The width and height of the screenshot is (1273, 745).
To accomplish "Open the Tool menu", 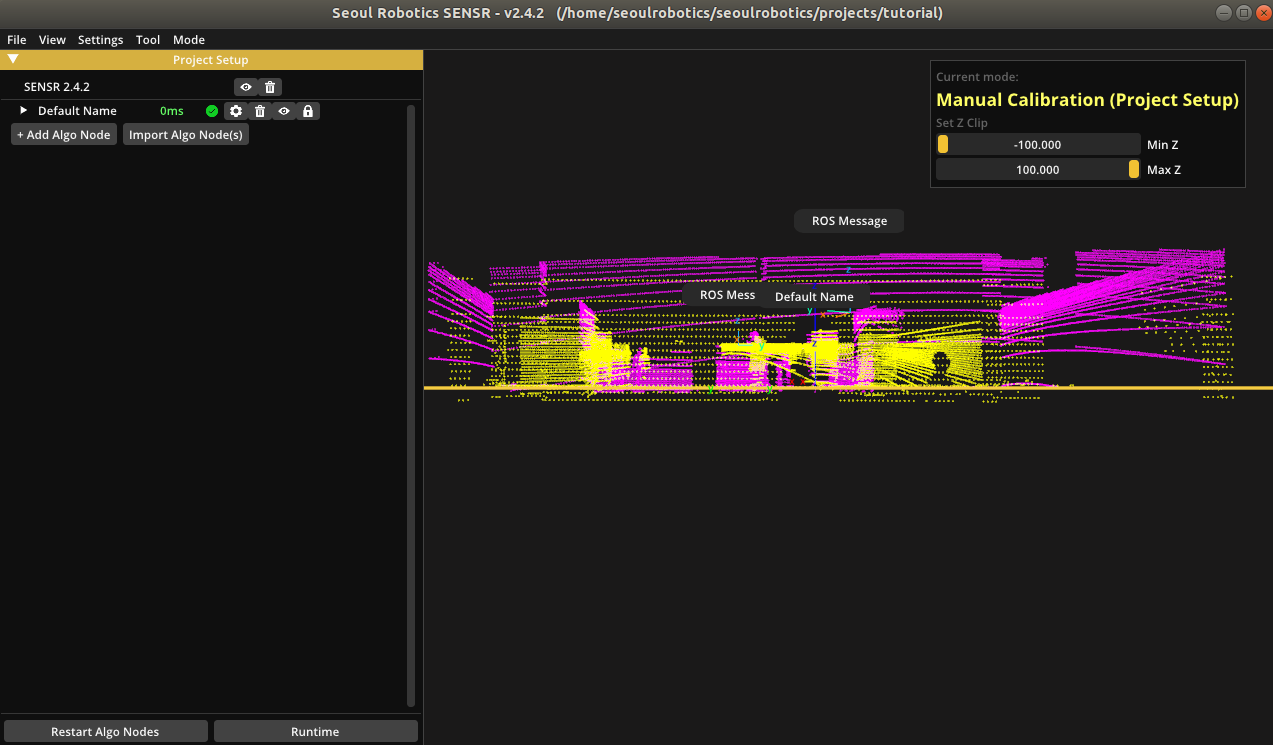I will 148,40.
